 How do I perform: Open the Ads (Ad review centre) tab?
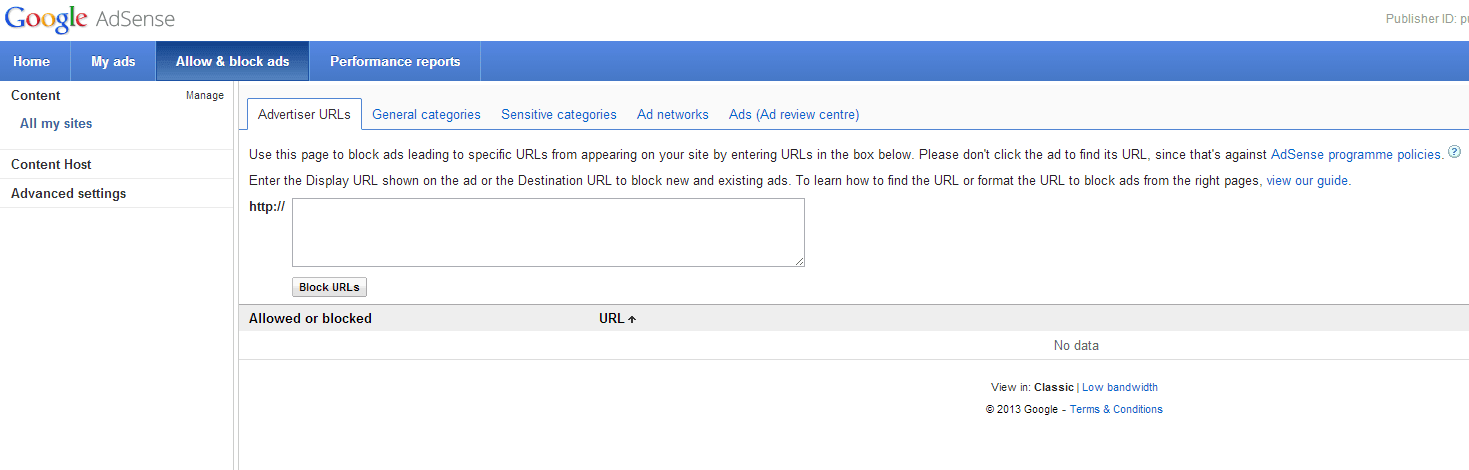pyautogui.click(x=794, y=115)
